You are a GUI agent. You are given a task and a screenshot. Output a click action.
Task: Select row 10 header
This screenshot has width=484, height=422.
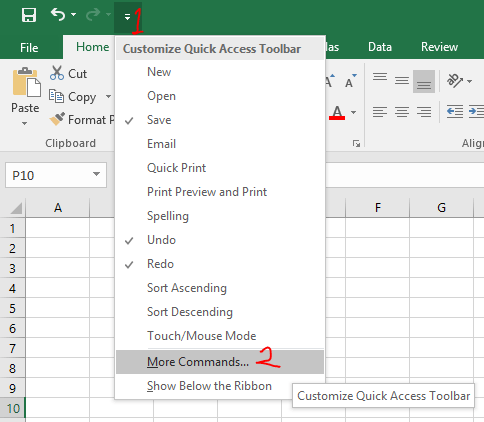tap(12, 408)
